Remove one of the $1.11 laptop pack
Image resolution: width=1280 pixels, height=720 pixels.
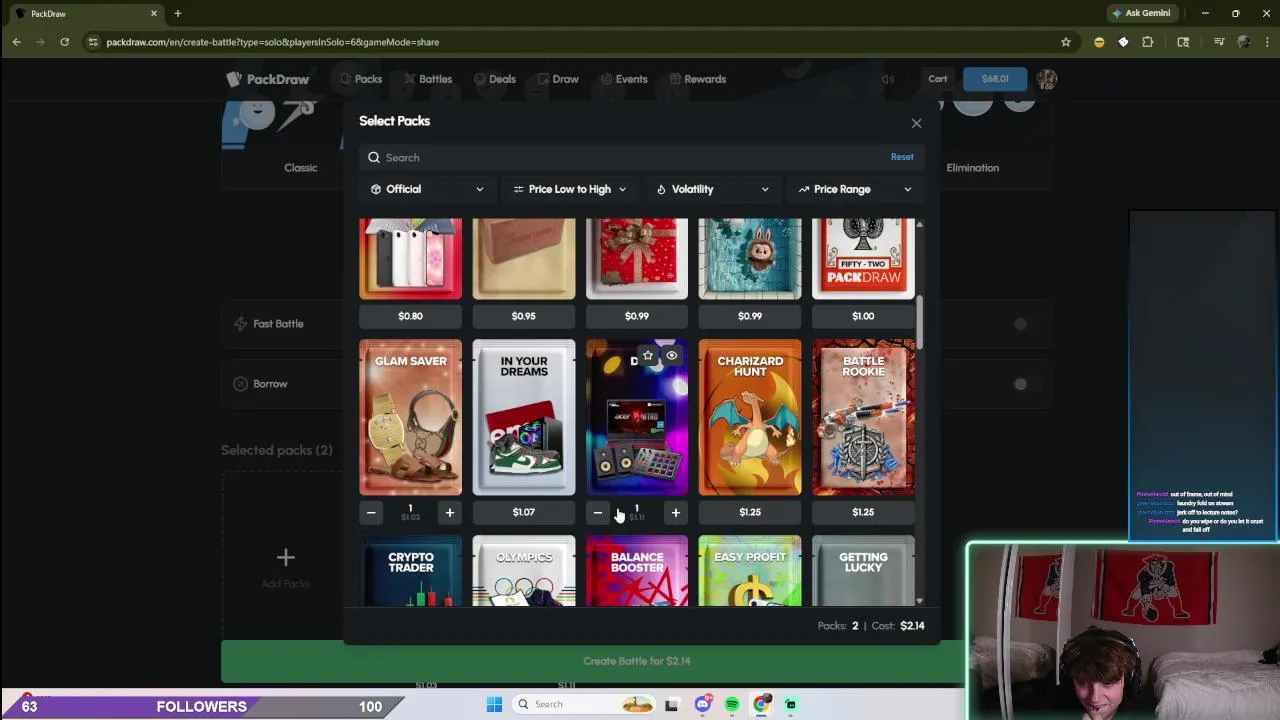tap(597, 513)
